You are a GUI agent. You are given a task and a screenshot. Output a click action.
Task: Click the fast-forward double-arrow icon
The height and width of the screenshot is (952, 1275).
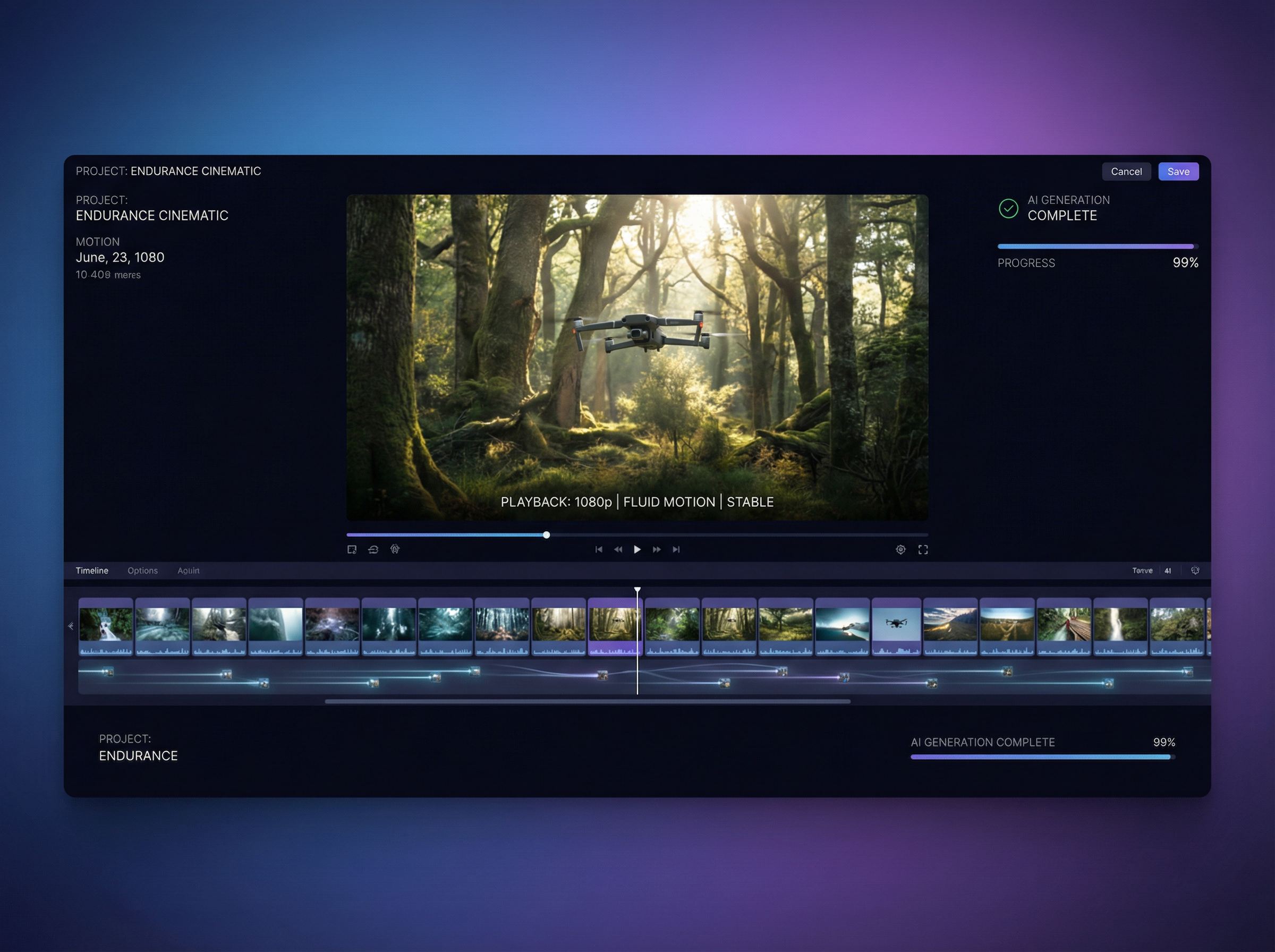click(x=656, y=549)
